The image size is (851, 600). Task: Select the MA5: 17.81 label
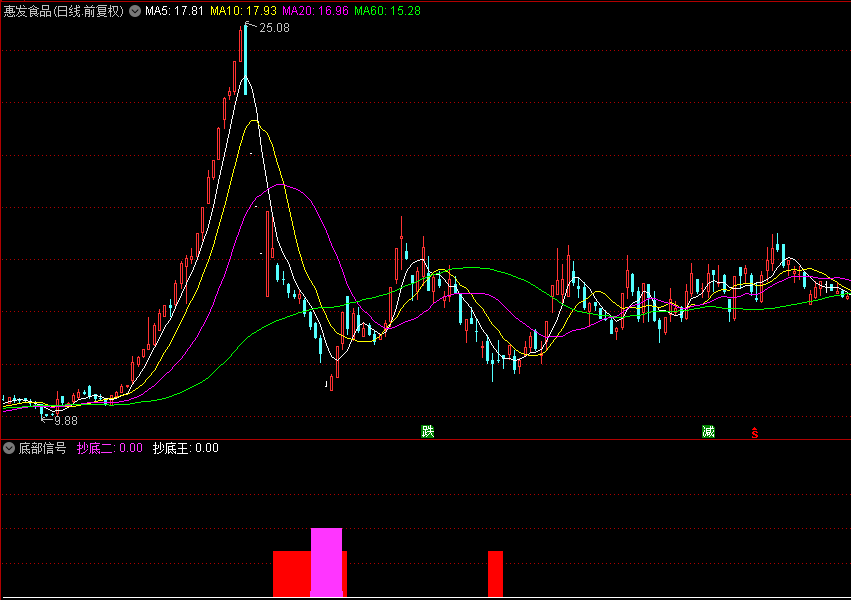tap(174, 11)
